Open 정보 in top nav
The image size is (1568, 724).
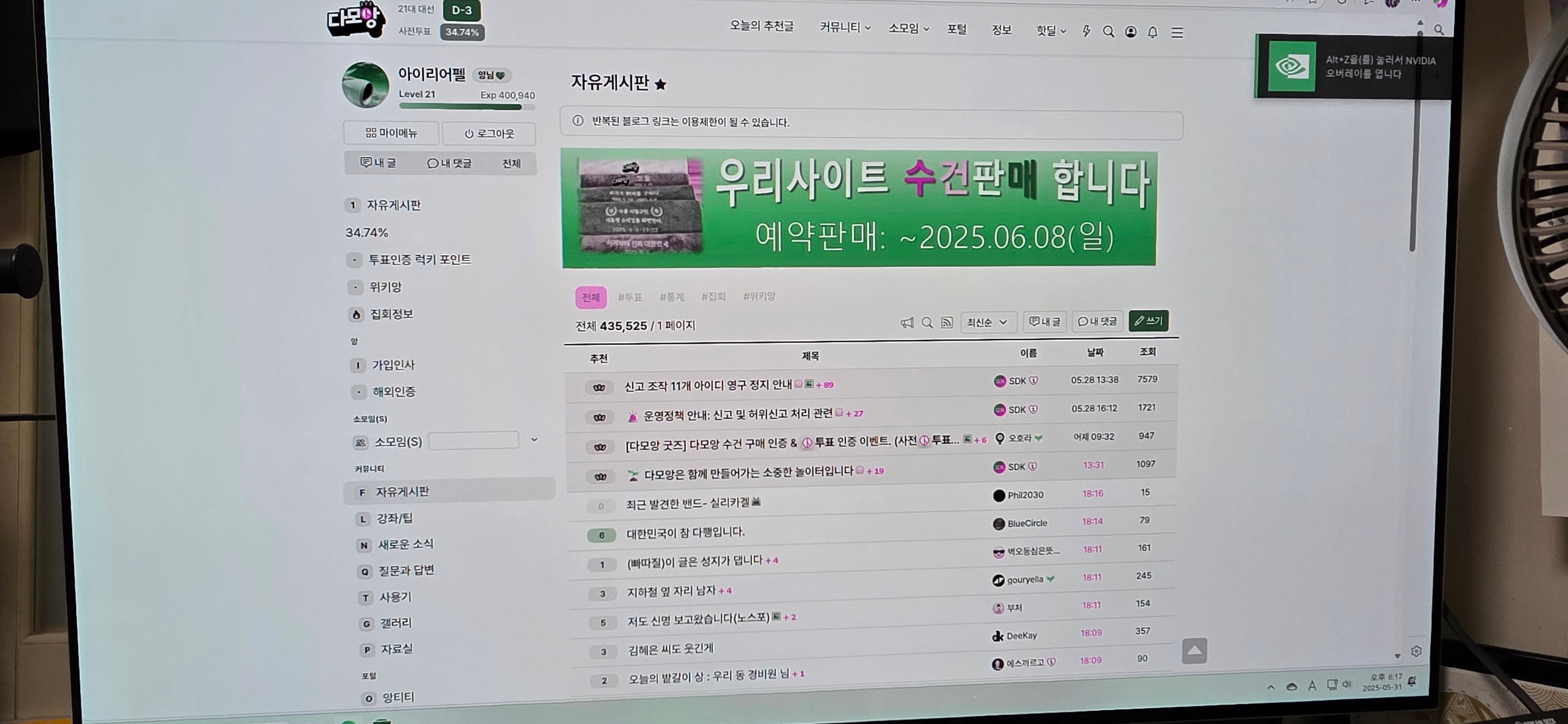pos(1001,30)
